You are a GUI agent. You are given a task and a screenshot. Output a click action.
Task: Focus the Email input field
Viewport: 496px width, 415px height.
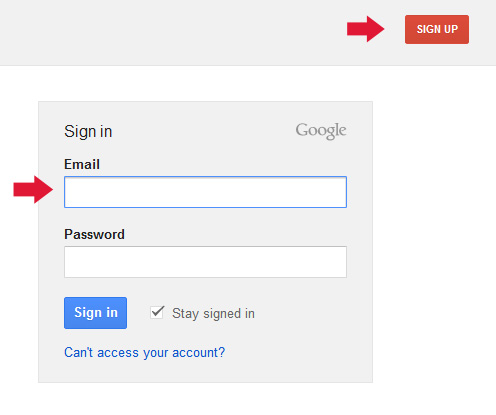[205, 192]
